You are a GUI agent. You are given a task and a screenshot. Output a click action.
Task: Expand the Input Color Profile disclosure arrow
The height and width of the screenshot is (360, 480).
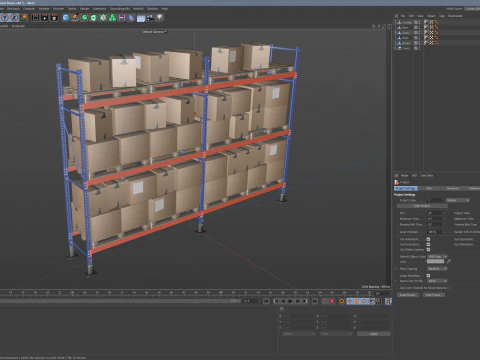tap(396, 281)
